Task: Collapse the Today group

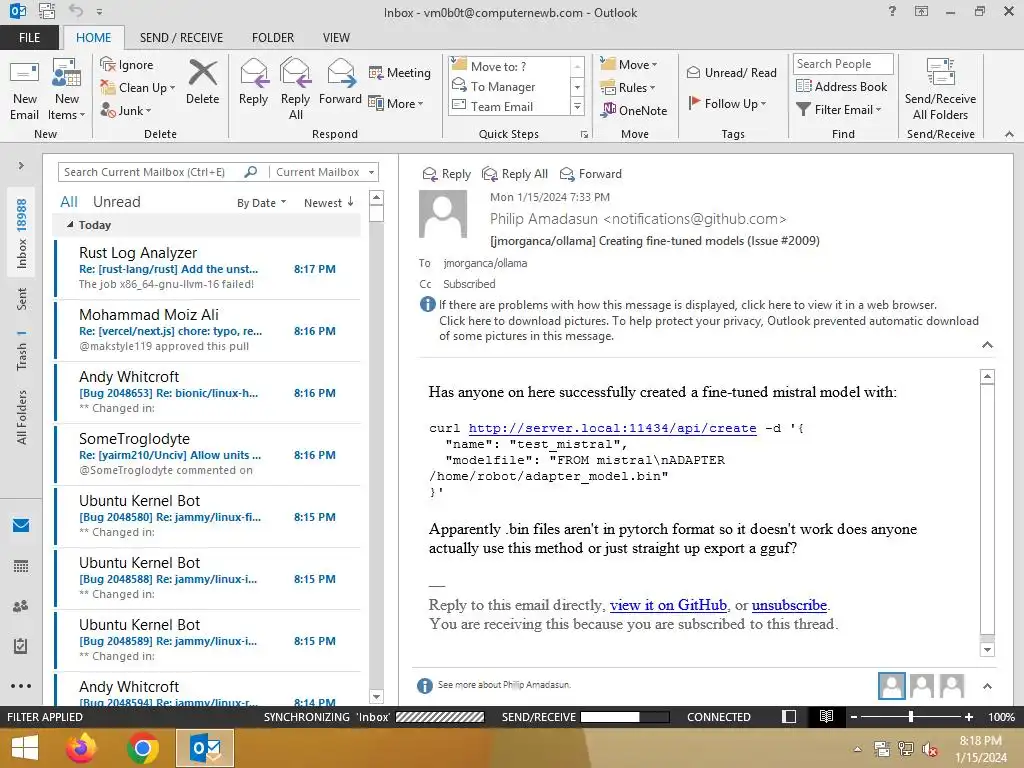Action: point(70,225)
